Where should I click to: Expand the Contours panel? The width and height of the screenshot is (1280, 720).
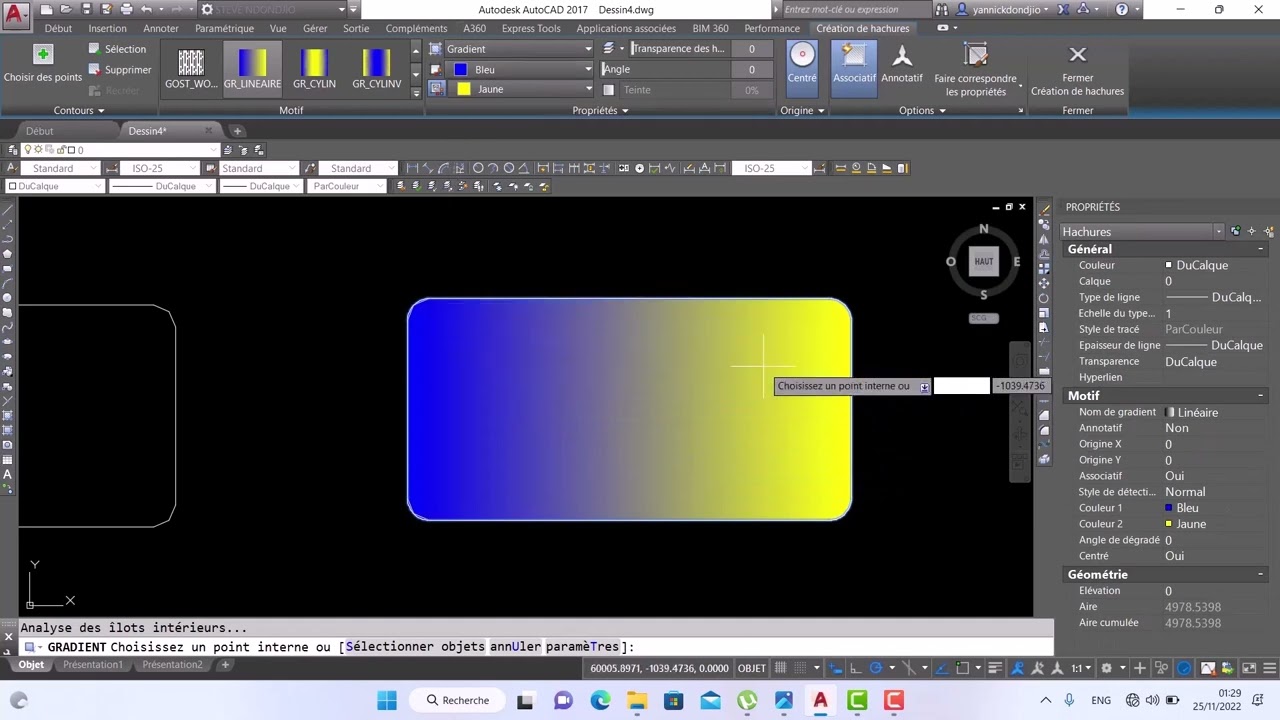[x=78, y=110]
